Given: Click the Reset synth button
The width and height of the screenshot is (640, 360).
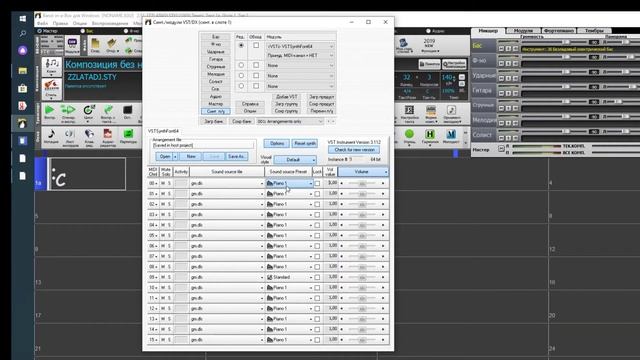Looking at the screenshot, I should tap(304, 143).
